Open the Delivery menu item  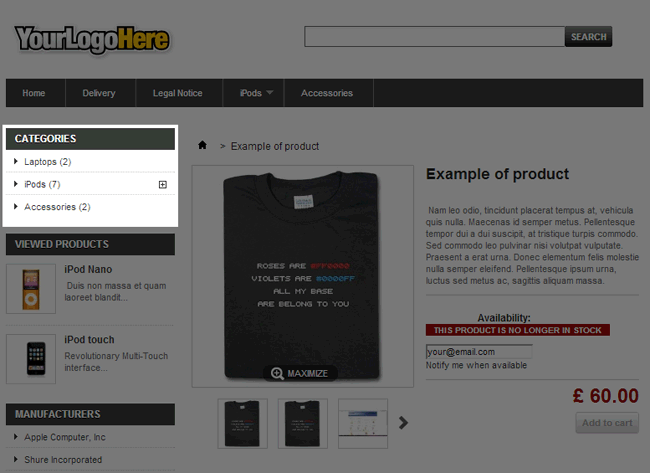[x=99, y=93]
